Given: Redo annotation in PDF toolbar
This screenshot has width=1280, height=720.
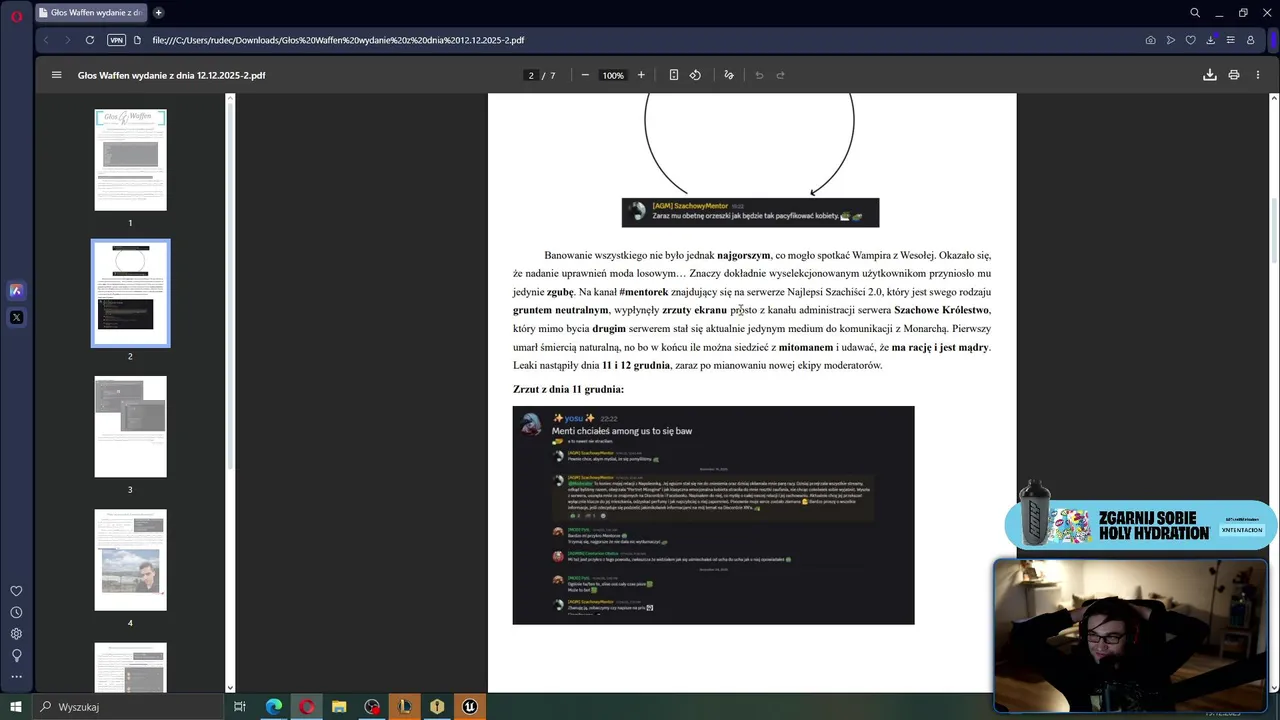Looking at the screenshot, I should tap(781, 75).
